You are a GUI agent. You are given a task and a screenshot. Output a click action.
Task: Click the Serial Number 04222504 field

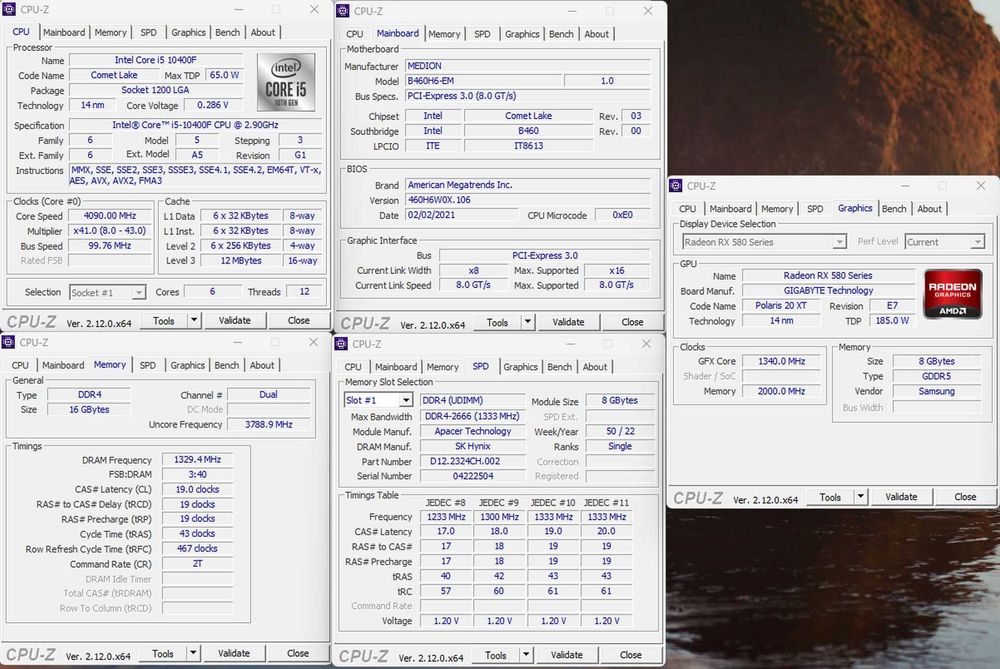tap(473, 476)
